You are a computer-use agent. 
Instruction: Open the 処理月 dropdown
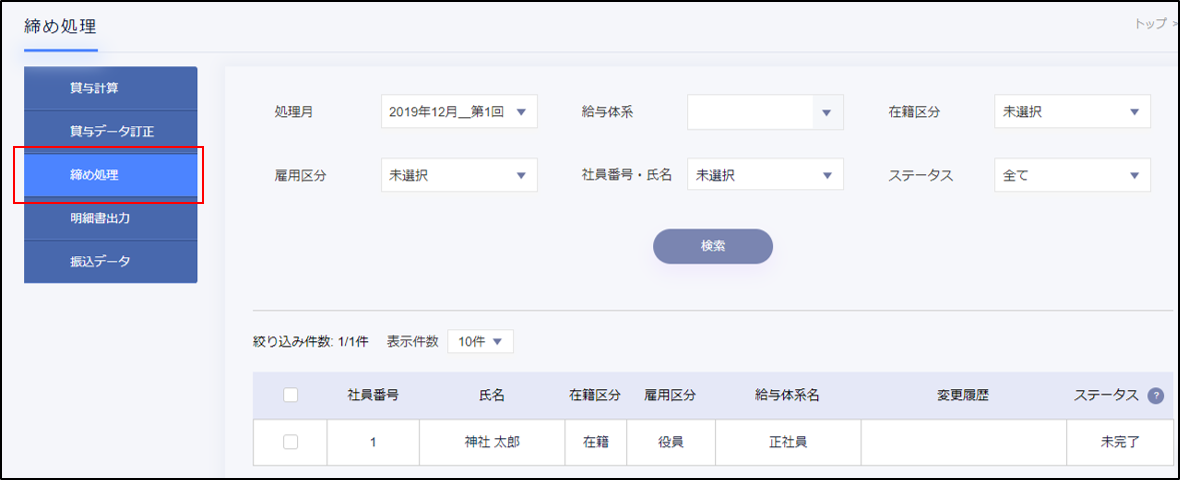pos(459,112)
